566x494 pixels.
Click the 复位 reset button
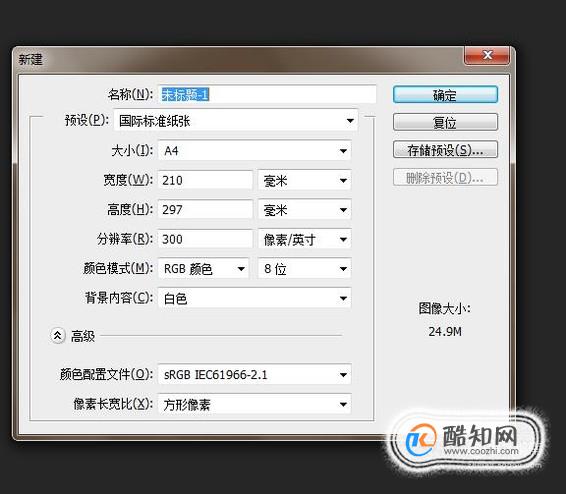[445, 122]
